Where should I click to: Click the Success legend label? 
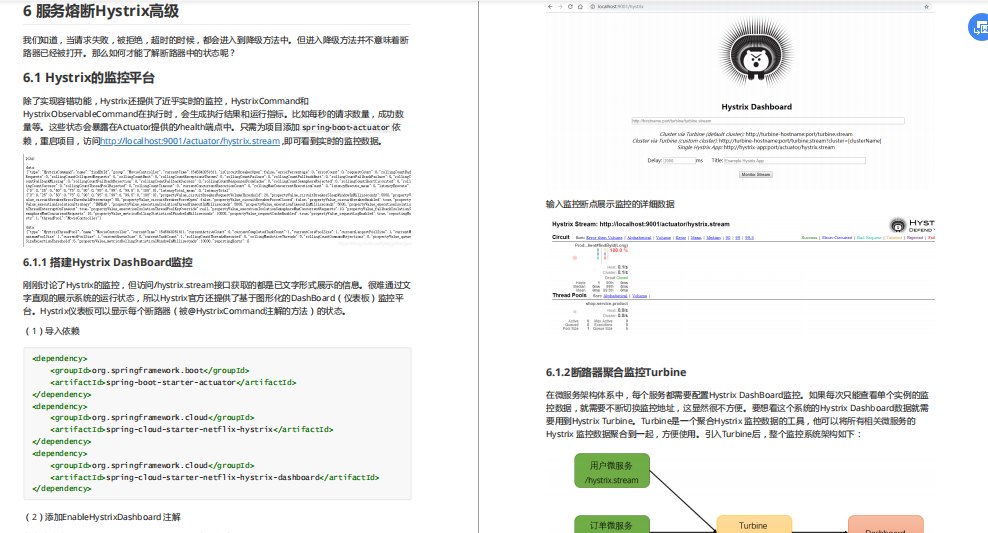coord(809,238)
